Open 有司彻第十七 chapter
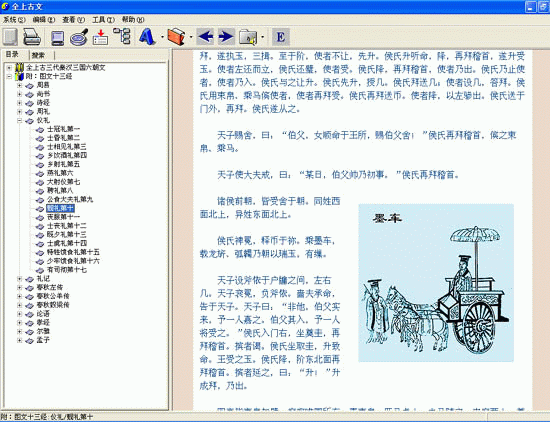This screenshot has height=422, width=550. click(x=67, y=270)
